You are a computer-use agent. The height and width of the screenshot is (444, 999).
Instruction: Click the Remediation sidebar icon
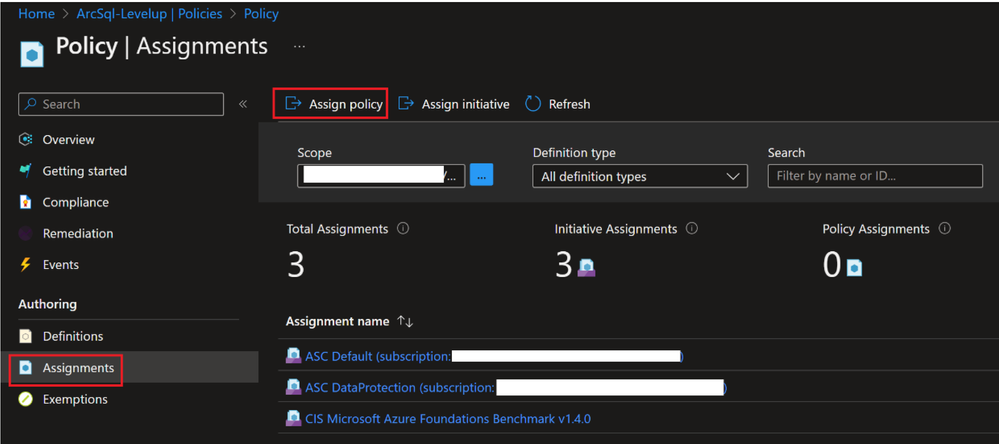coord(26,233)
